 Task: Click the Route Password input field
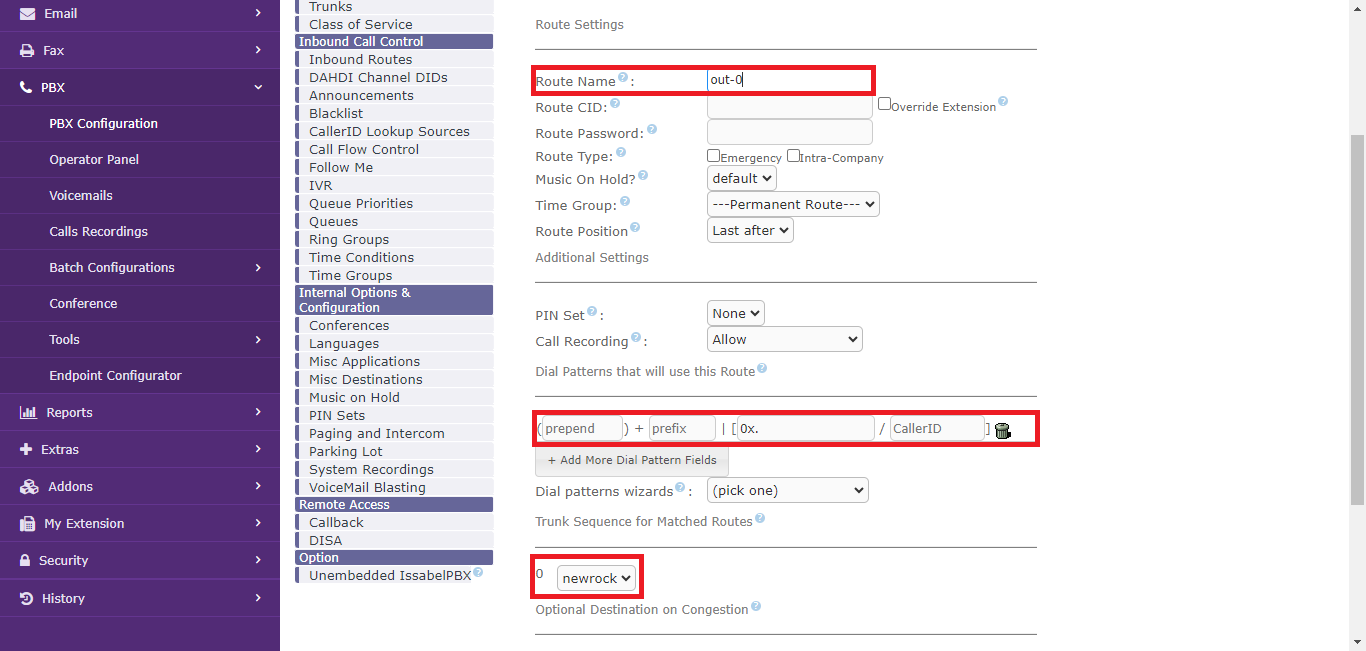coord(789,132)
